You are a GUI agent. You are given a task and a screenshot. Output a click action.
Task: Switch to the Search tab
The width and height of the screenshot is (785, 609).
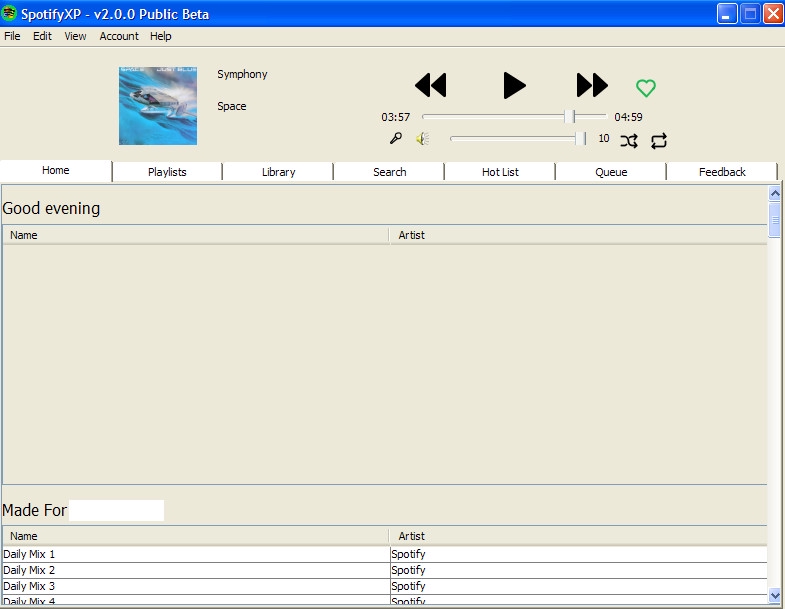pyautogui.click(x=389, y=172)
